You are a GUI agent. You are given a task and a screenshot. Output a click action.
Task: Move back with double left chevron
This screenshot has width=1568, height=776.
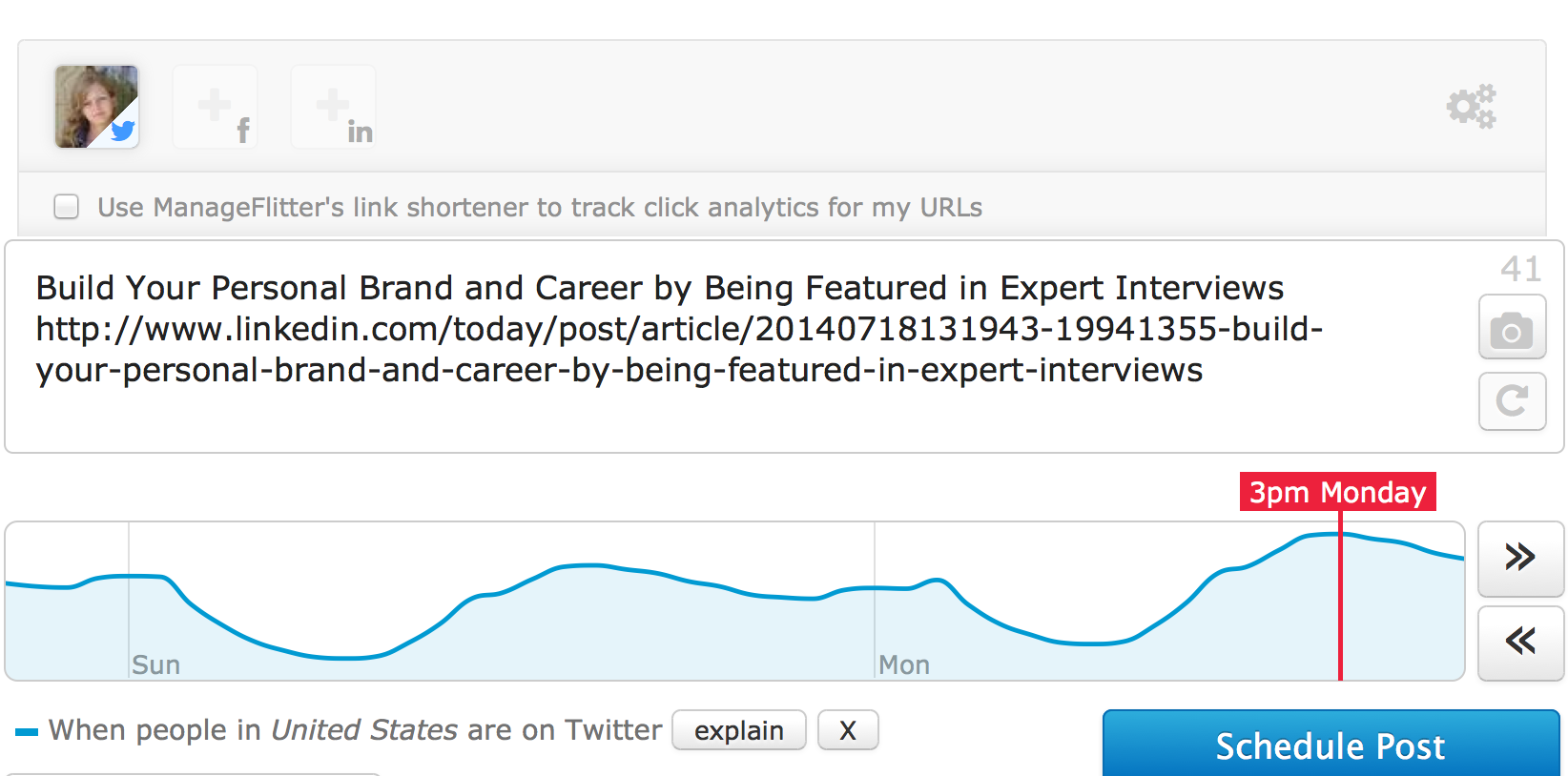click(1520, 642)
